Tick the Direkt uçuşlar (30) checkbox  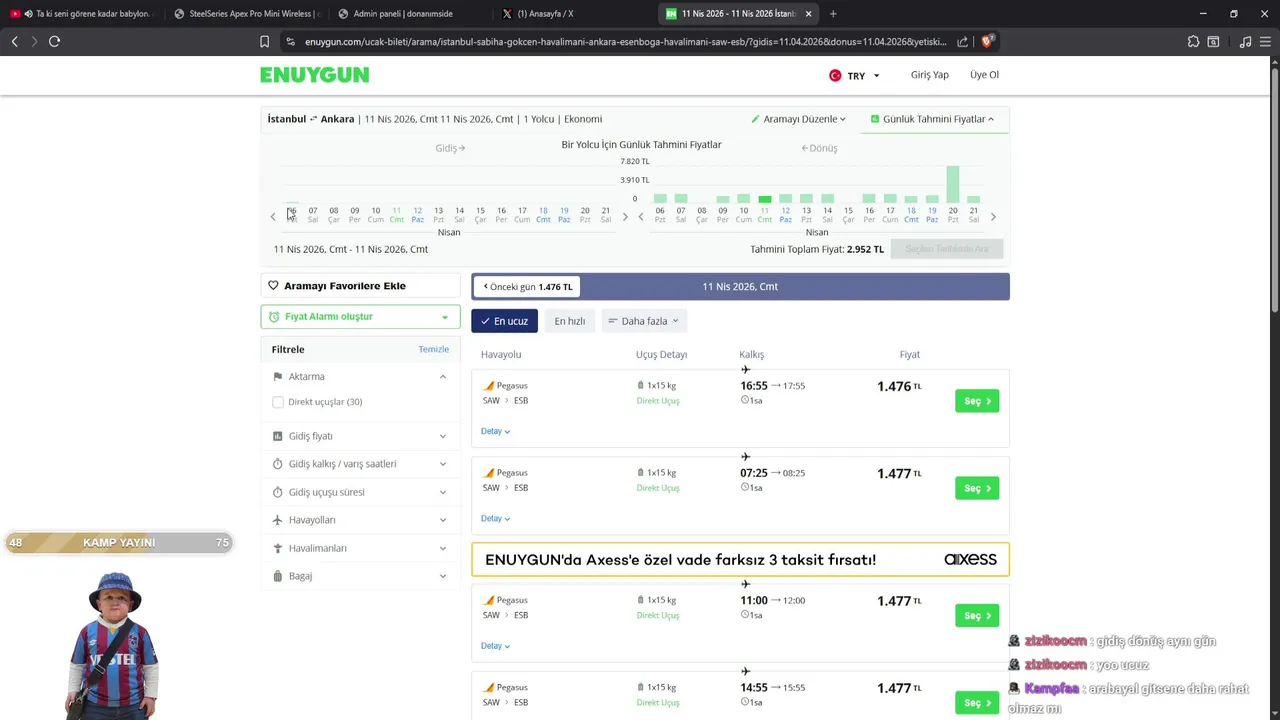tap(278, 402)
